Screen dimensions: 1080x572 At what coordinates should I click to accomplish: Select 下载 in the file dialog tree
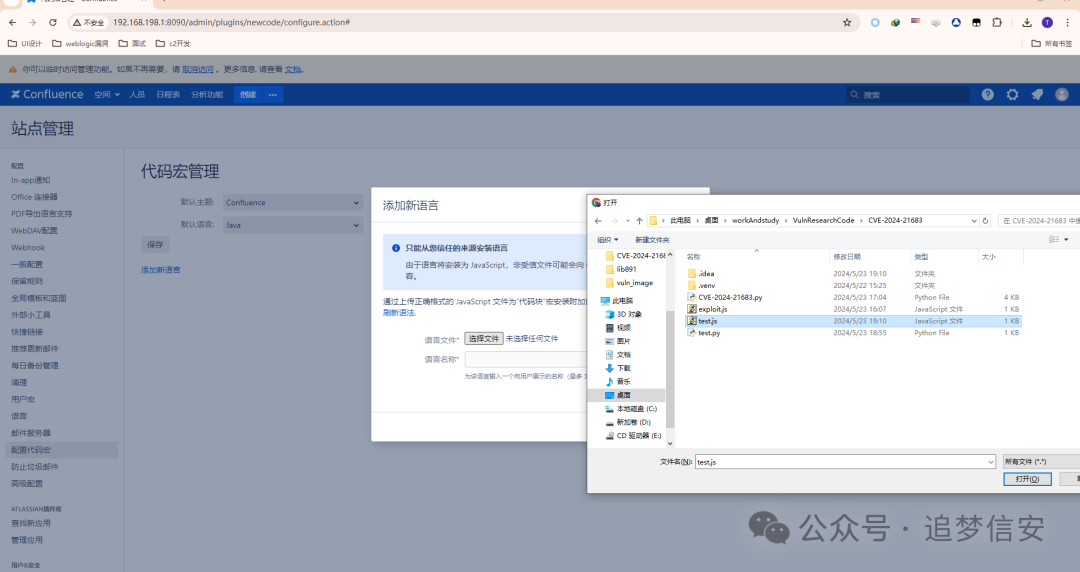(623, 368)
